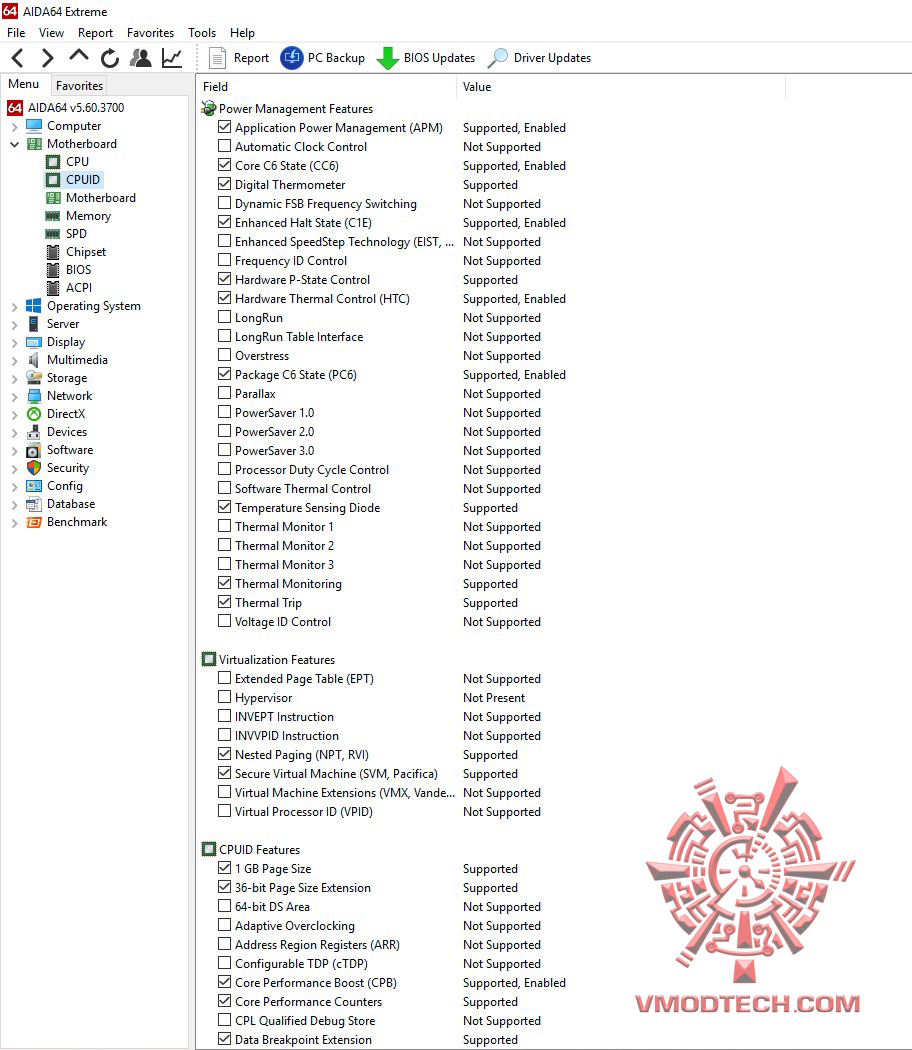Click the PC Backup button label
This screenshot has width=912, height=1050.
[336, 58]
